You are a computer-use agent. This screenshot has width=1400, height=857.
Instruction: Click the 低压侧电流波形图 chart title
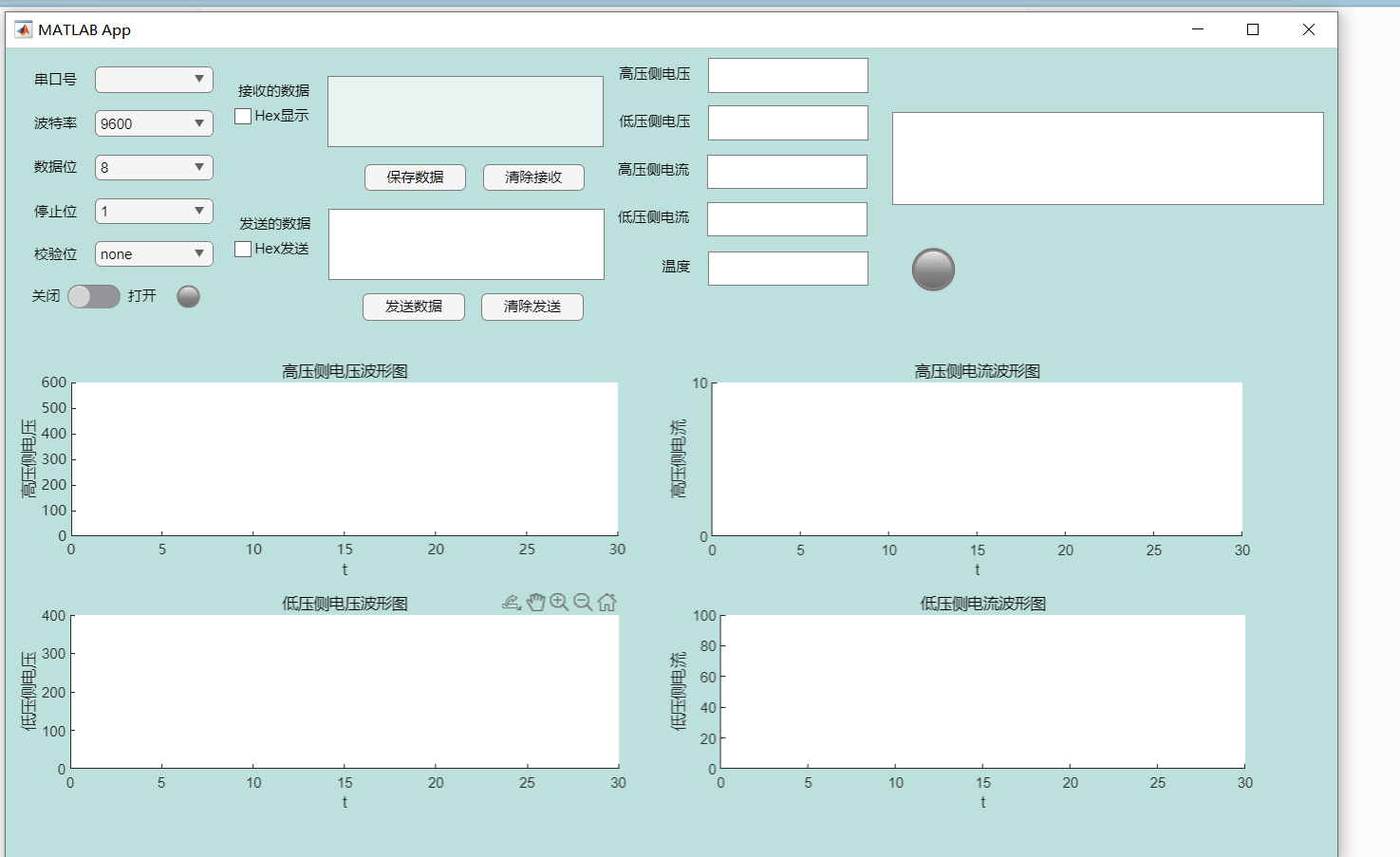(x=982, y=604)
